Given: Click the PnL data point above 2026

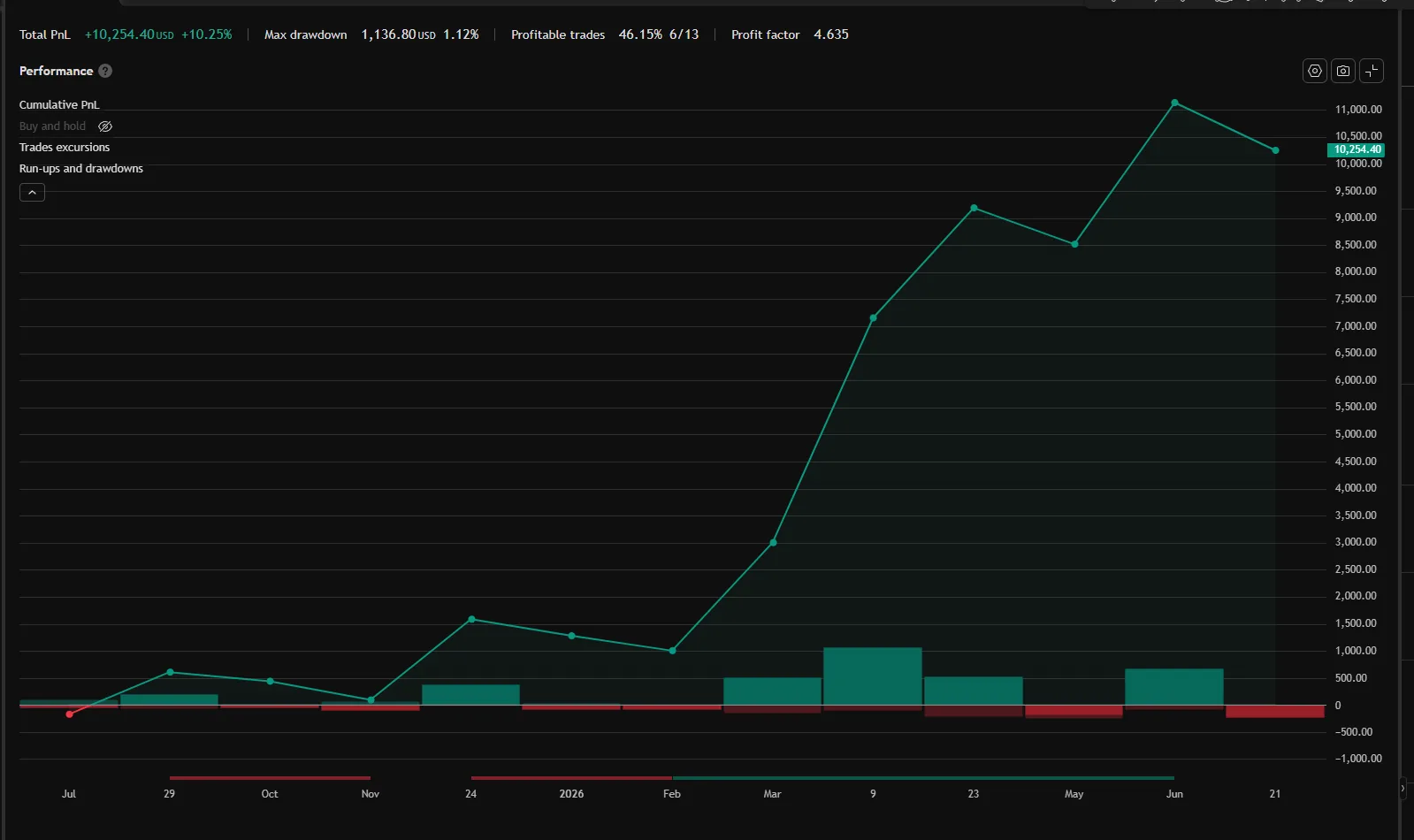Looking at the screenshot, I should pos(571,636).
